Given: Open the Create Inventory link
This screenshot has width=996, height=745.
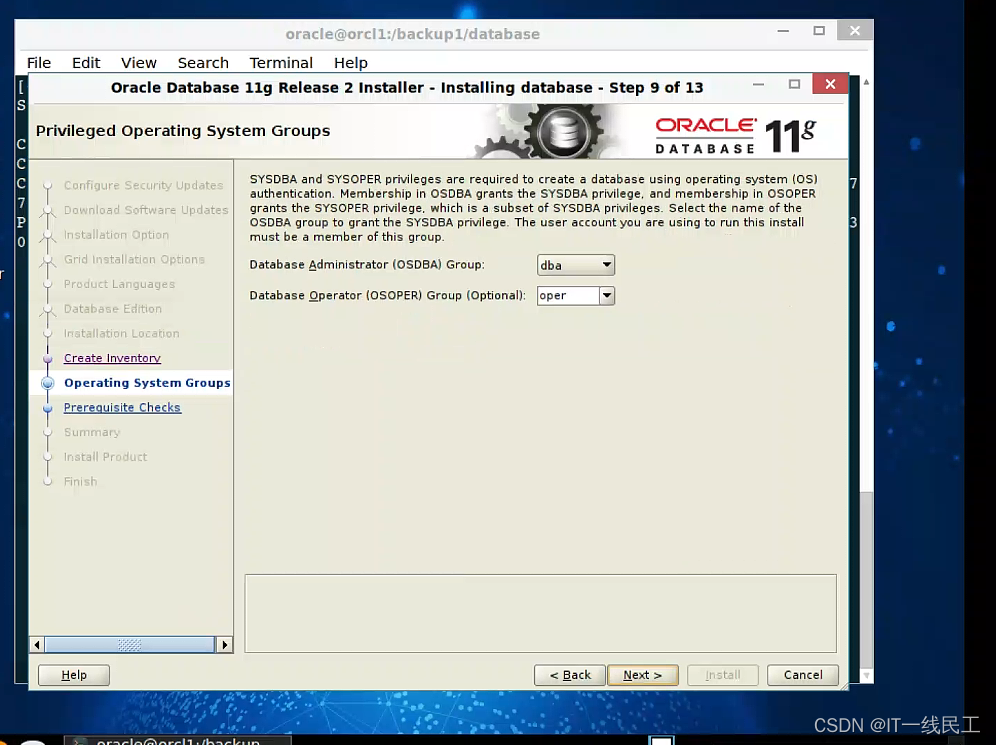Looking at the screenshot, I should pos(112,358).
